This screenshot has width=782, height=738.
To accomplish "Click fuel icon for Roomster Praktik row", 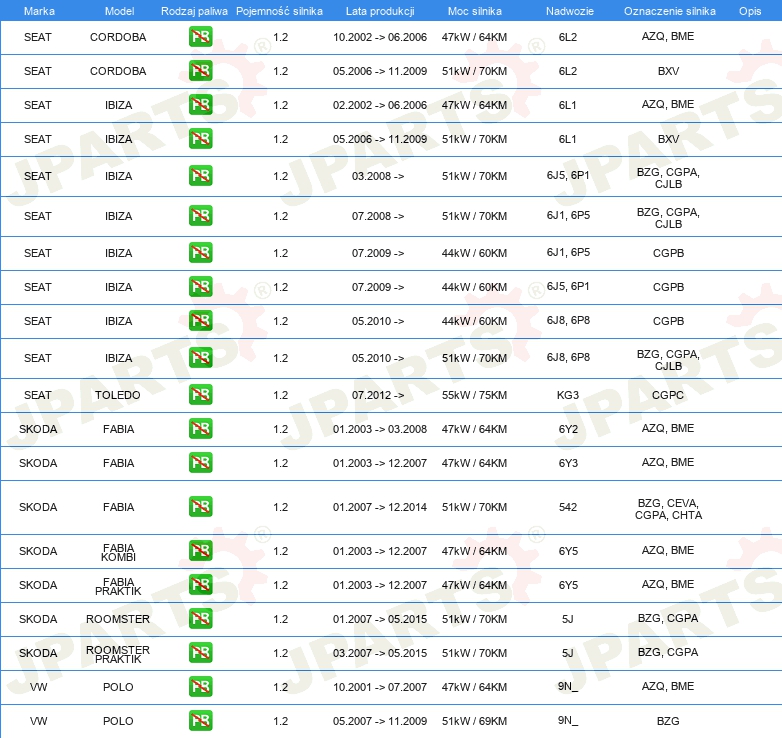I will pos(200,652).
